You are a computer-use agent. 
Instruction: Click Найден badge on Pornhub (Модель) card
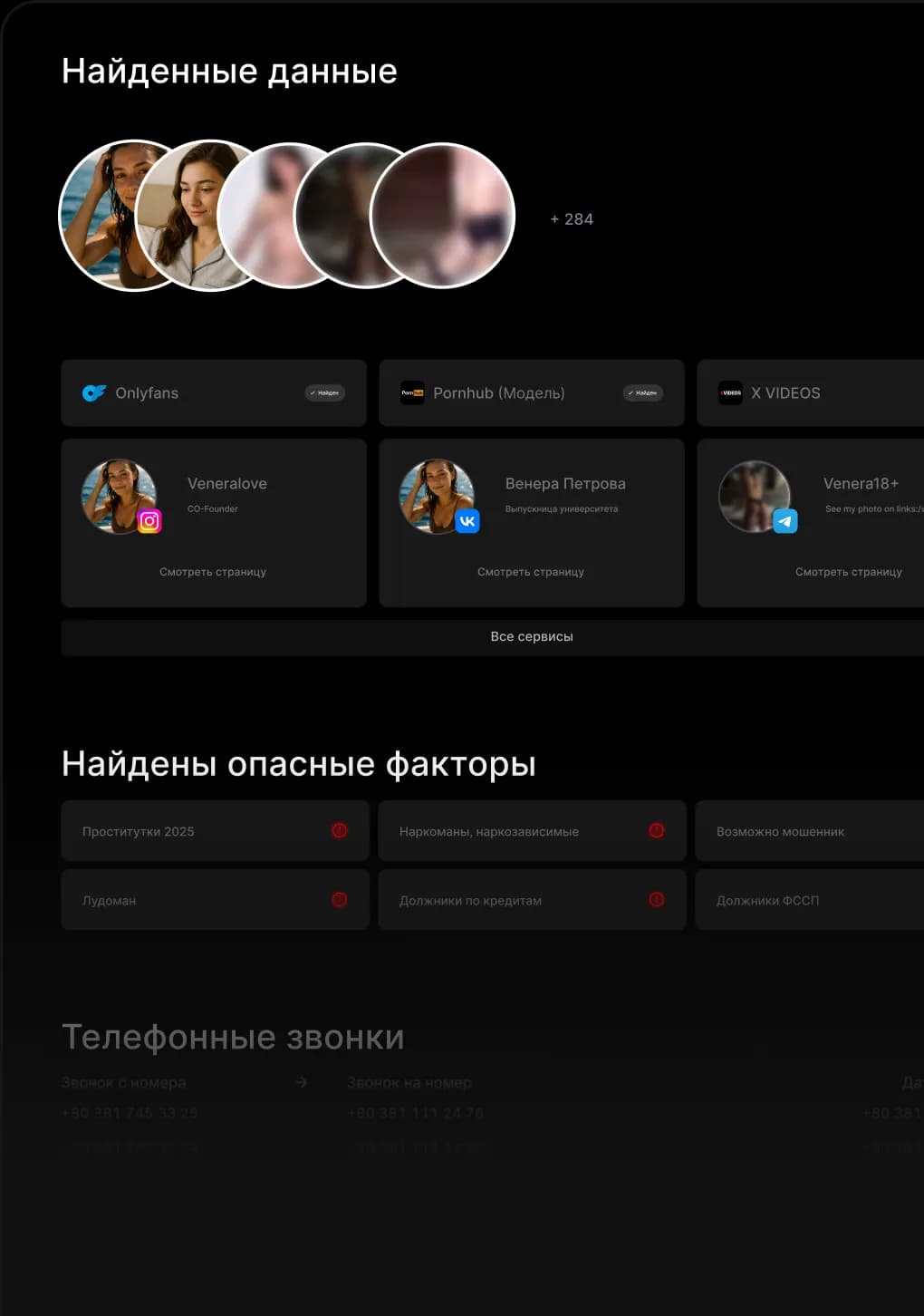click(642, 392)
